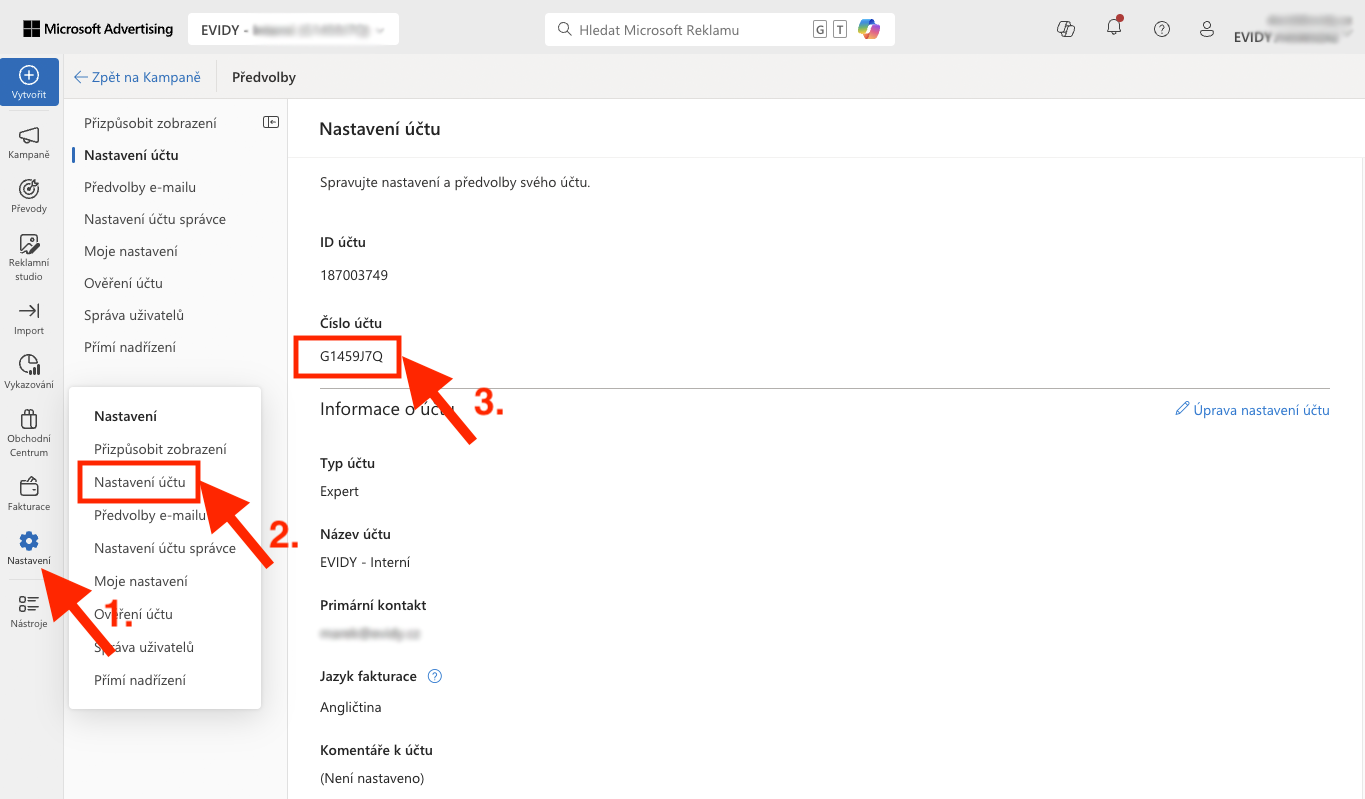1365x799 pixels.
Task: Open the Copilot icon in the header
Action: click(1066, 29)
